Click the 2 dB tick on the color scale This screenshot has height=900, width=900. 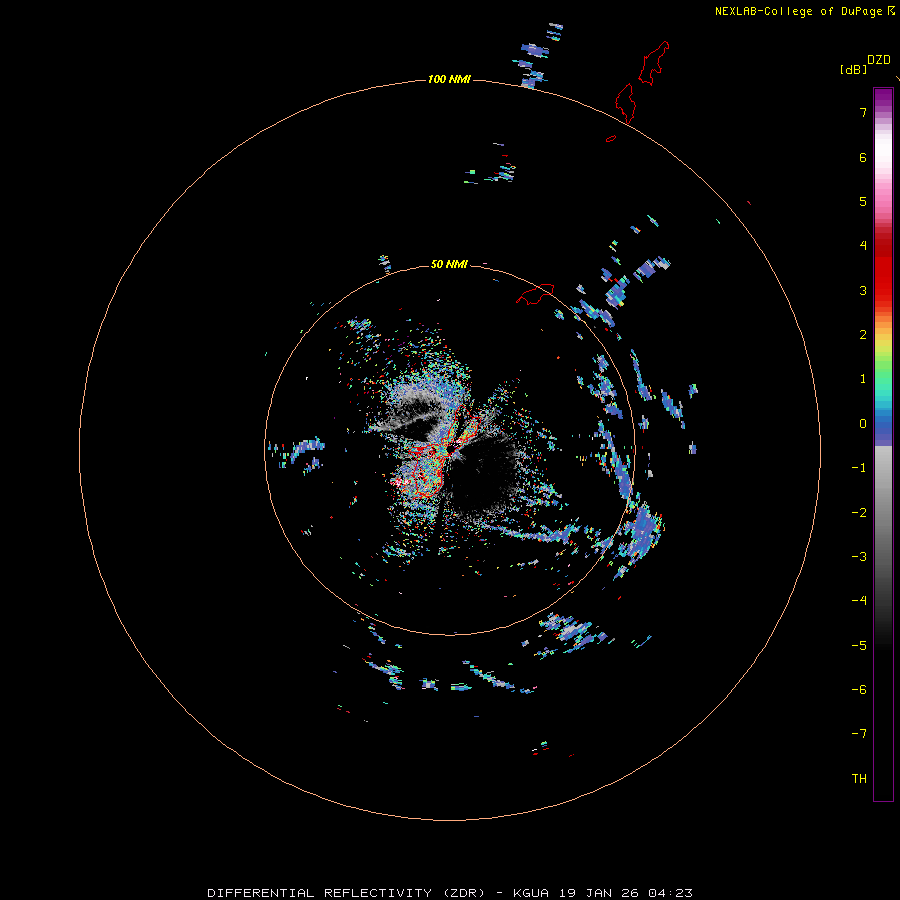click(863, 335)
